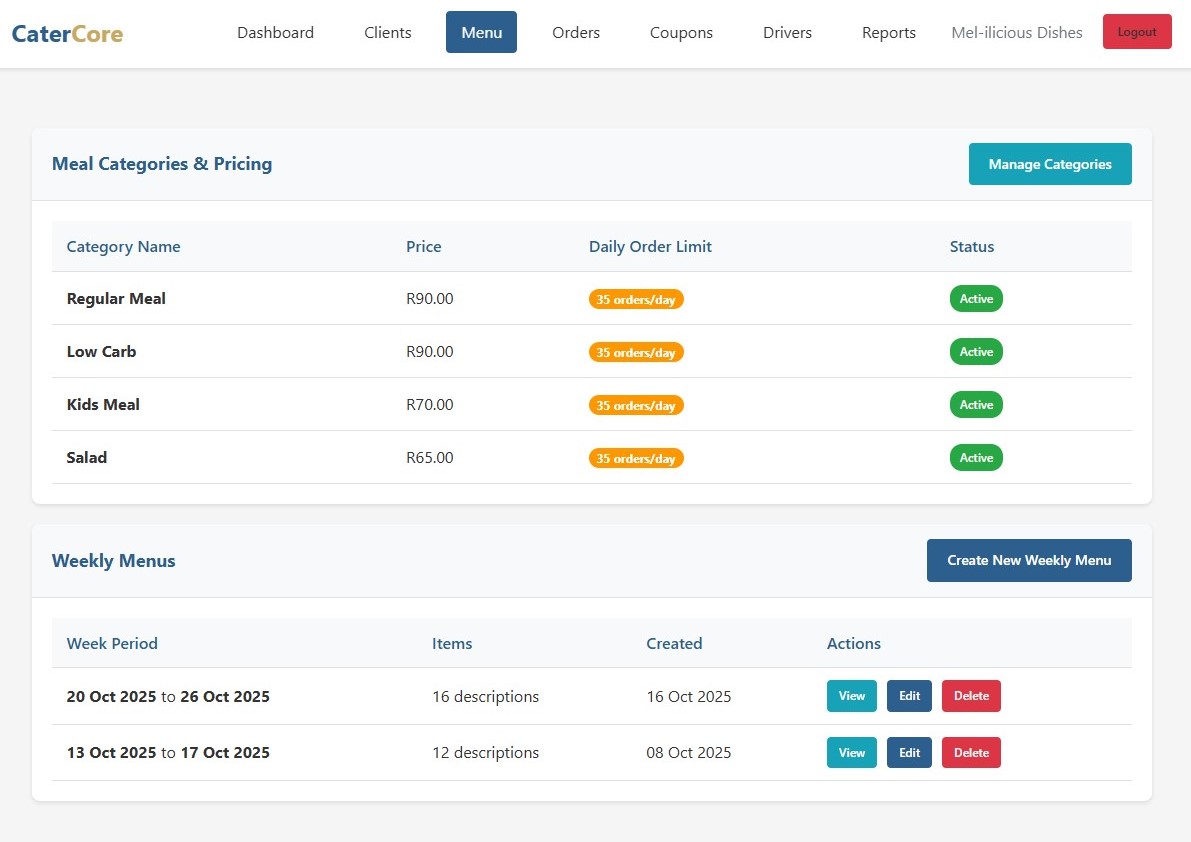Open the Orders page
Image resolution: width=1191 pixels, height=842 pixels.
576,32
